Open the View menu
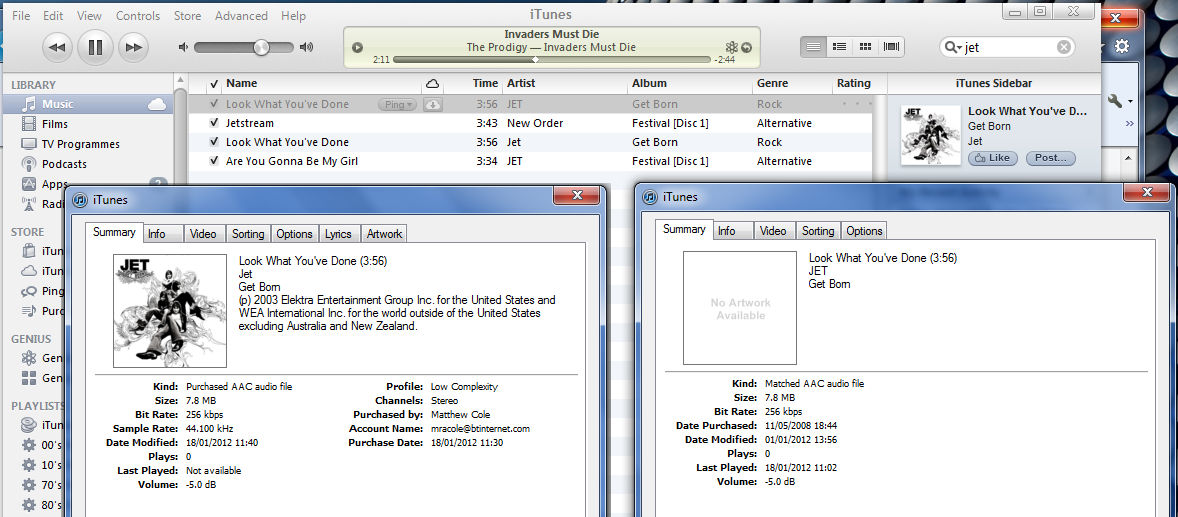 click(89, 15)
